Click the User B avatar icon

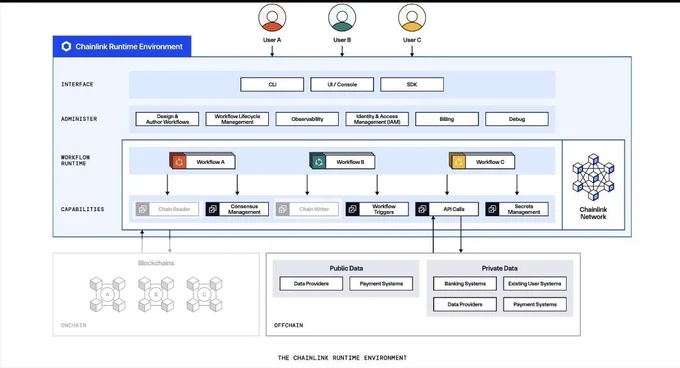[342, 17]
